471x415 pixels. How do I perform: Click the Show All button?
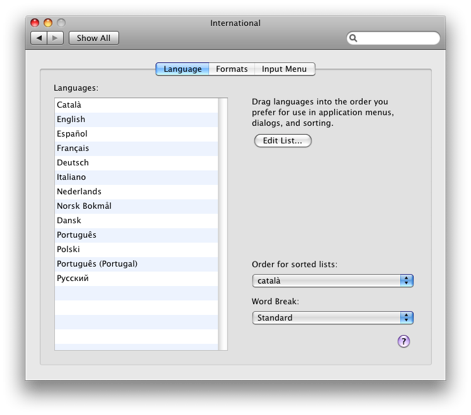click(x=94, y=38)
